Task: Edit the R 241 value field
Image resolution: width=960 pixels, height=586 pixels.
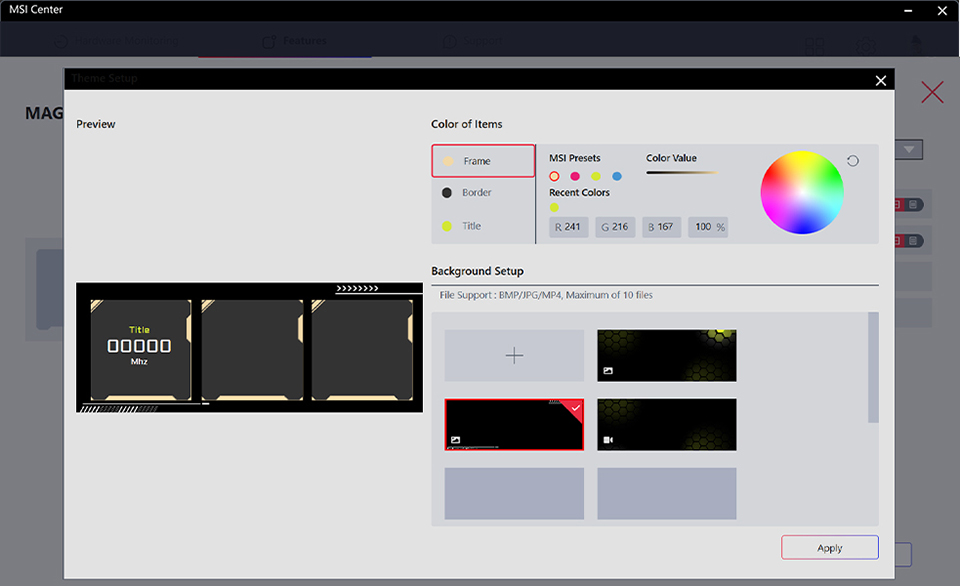Action: pyautogui.click(x=568, y=227)
